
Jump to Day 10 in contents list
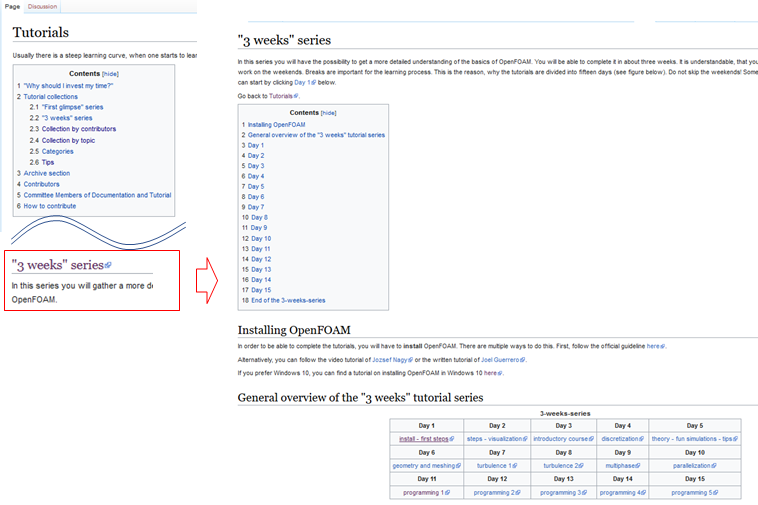point(261,239)
